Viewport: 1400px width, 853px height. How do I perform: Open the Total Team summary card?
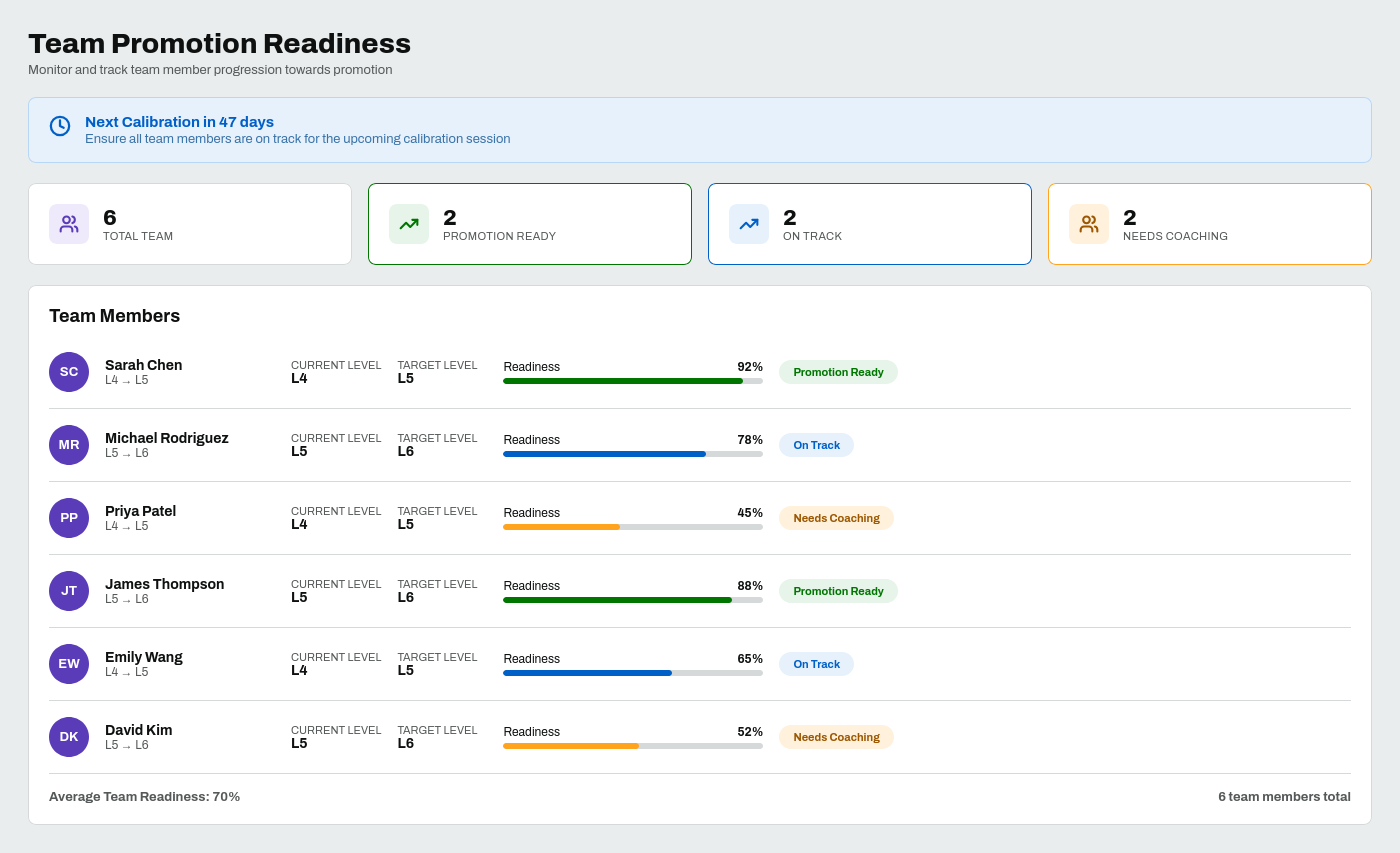pos(190,224)
